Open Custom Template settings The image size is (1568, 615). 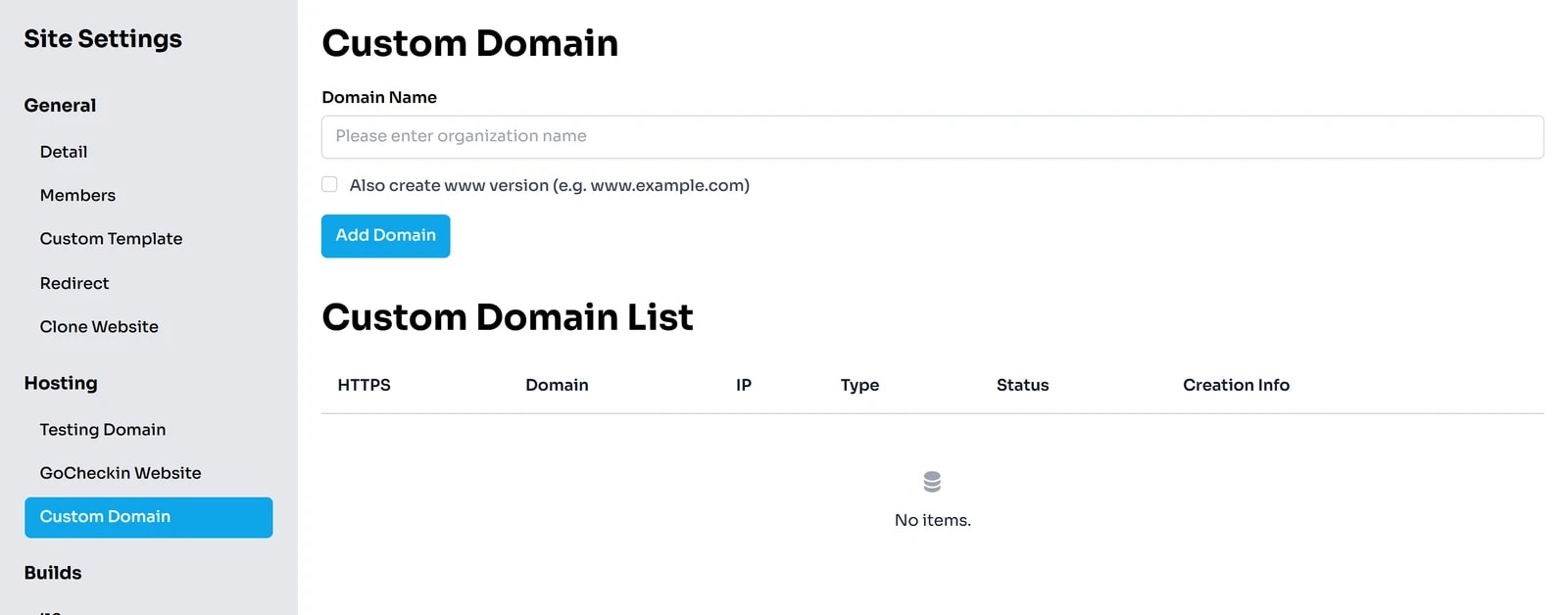point(111,239)
